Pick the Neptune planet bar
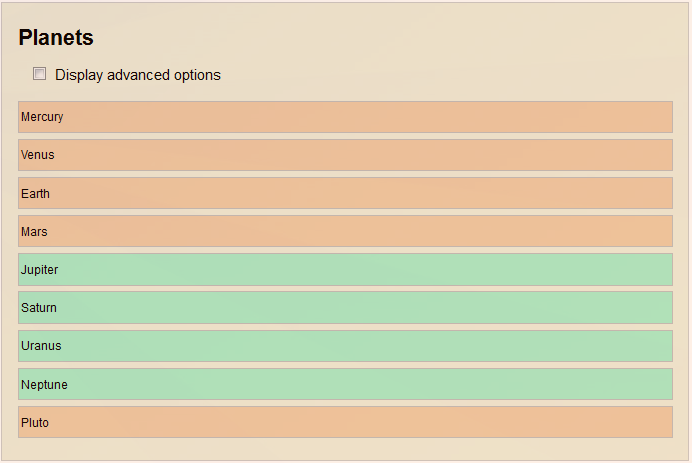 coord(345,384)
